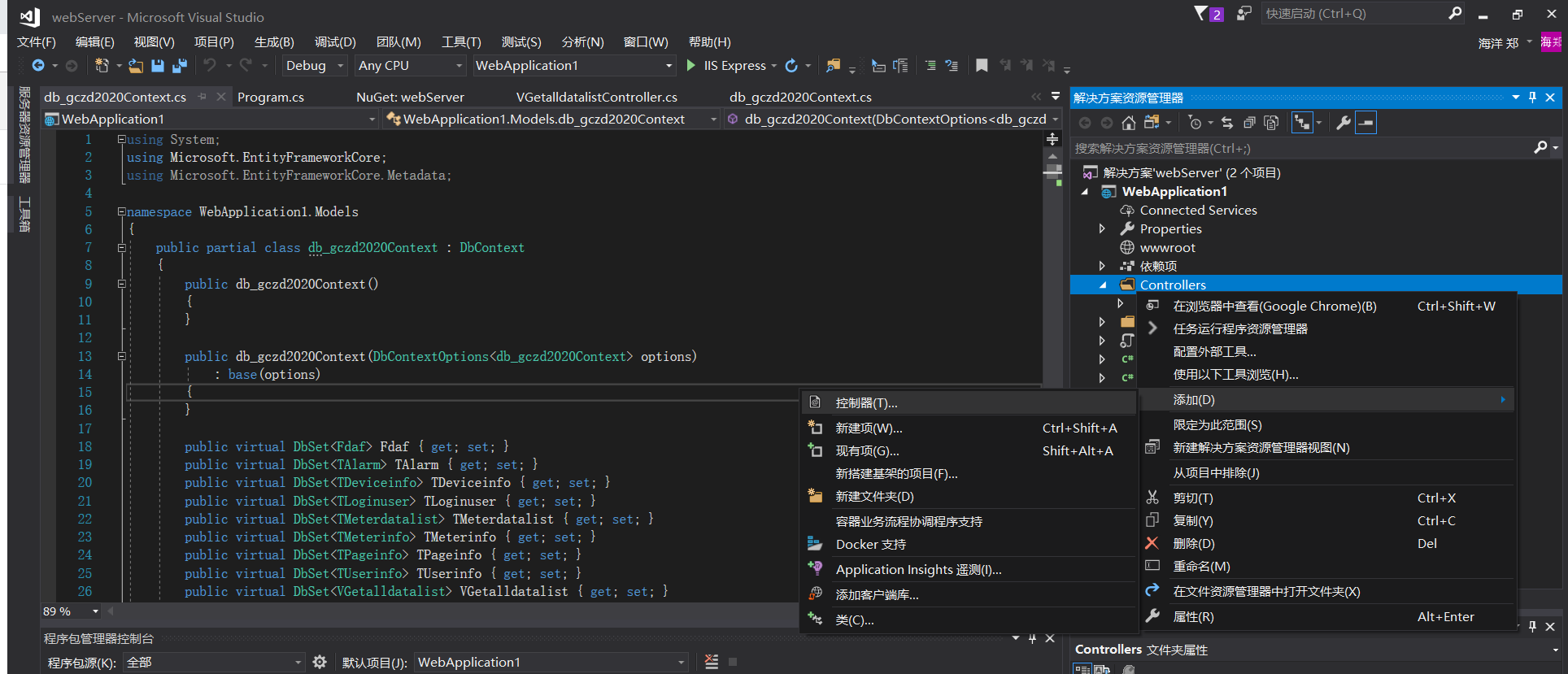This screenshot has height=674, width=1568.
Task: Click the editor horizontal scrollbar left arrow
Action: click(111, 611)
